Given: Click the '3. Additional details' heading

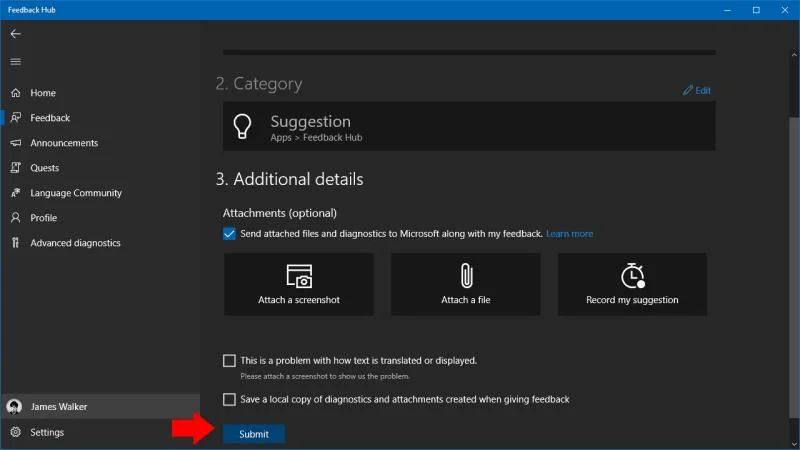Looking at the screenshot, I should click(289, 179).
